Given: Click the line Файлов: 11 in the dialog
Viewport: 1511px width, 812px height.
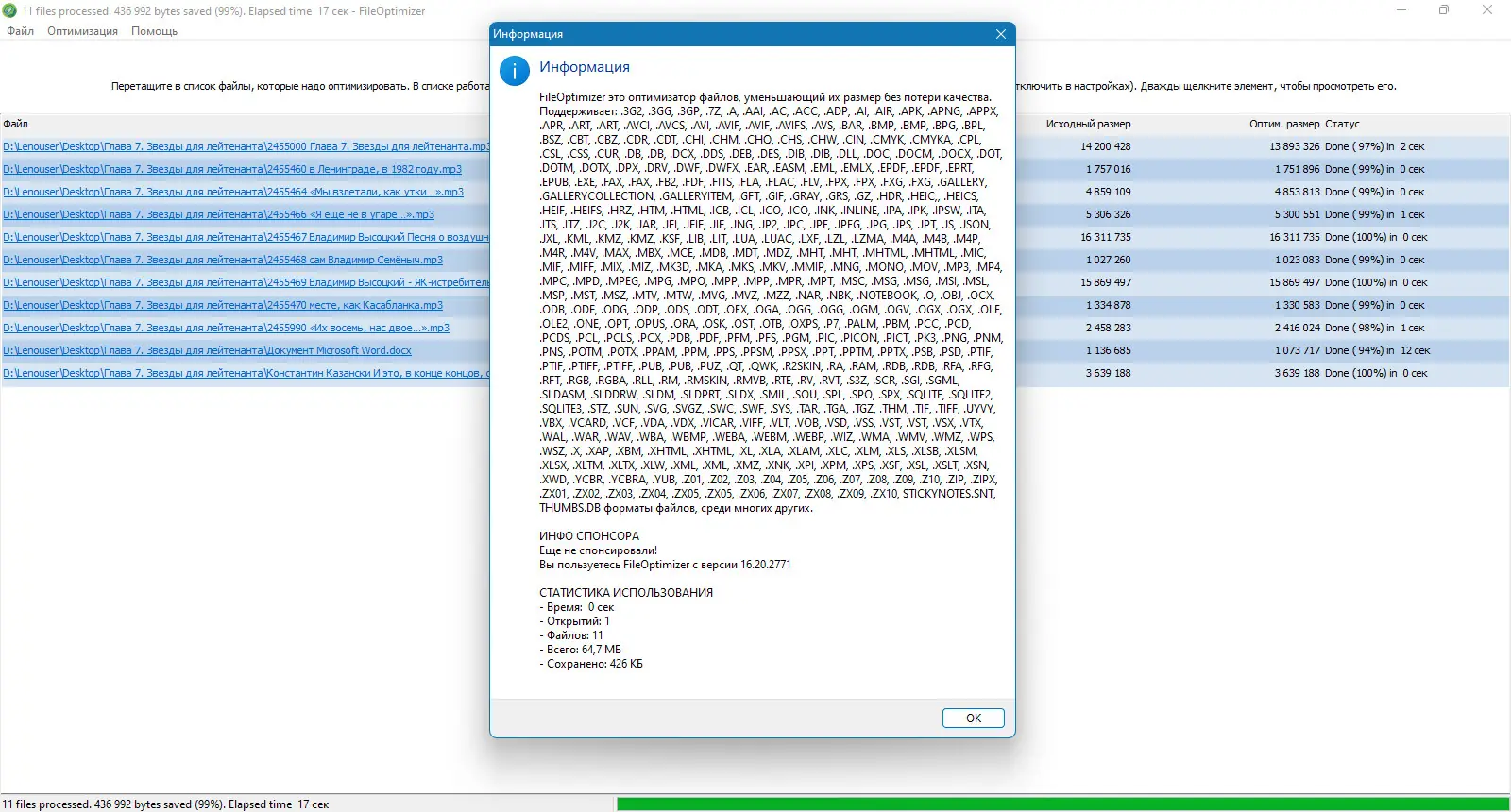Looking at the screenshot, I should [x=571, y=635].
